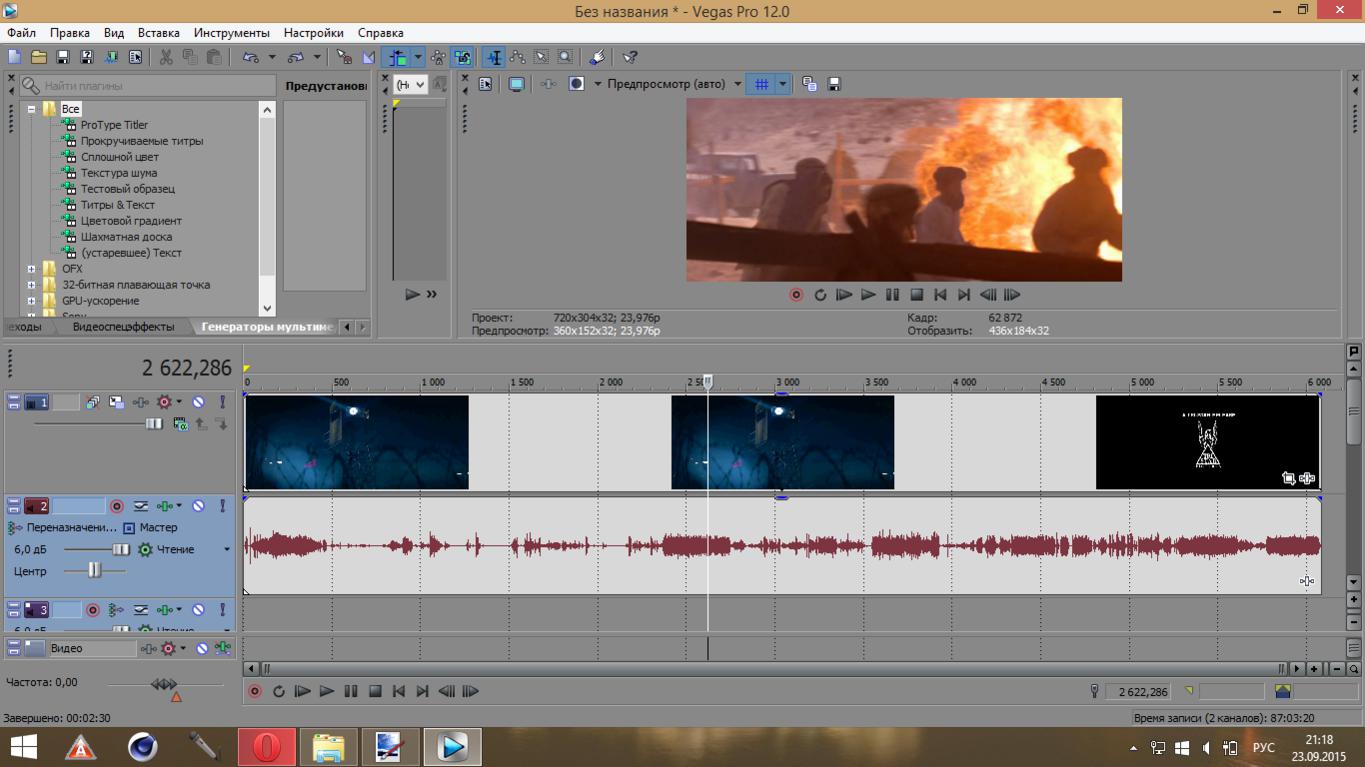1365x767 pixels.
Task: Select Титры & Текст generator
Action: tap(117, 205)
